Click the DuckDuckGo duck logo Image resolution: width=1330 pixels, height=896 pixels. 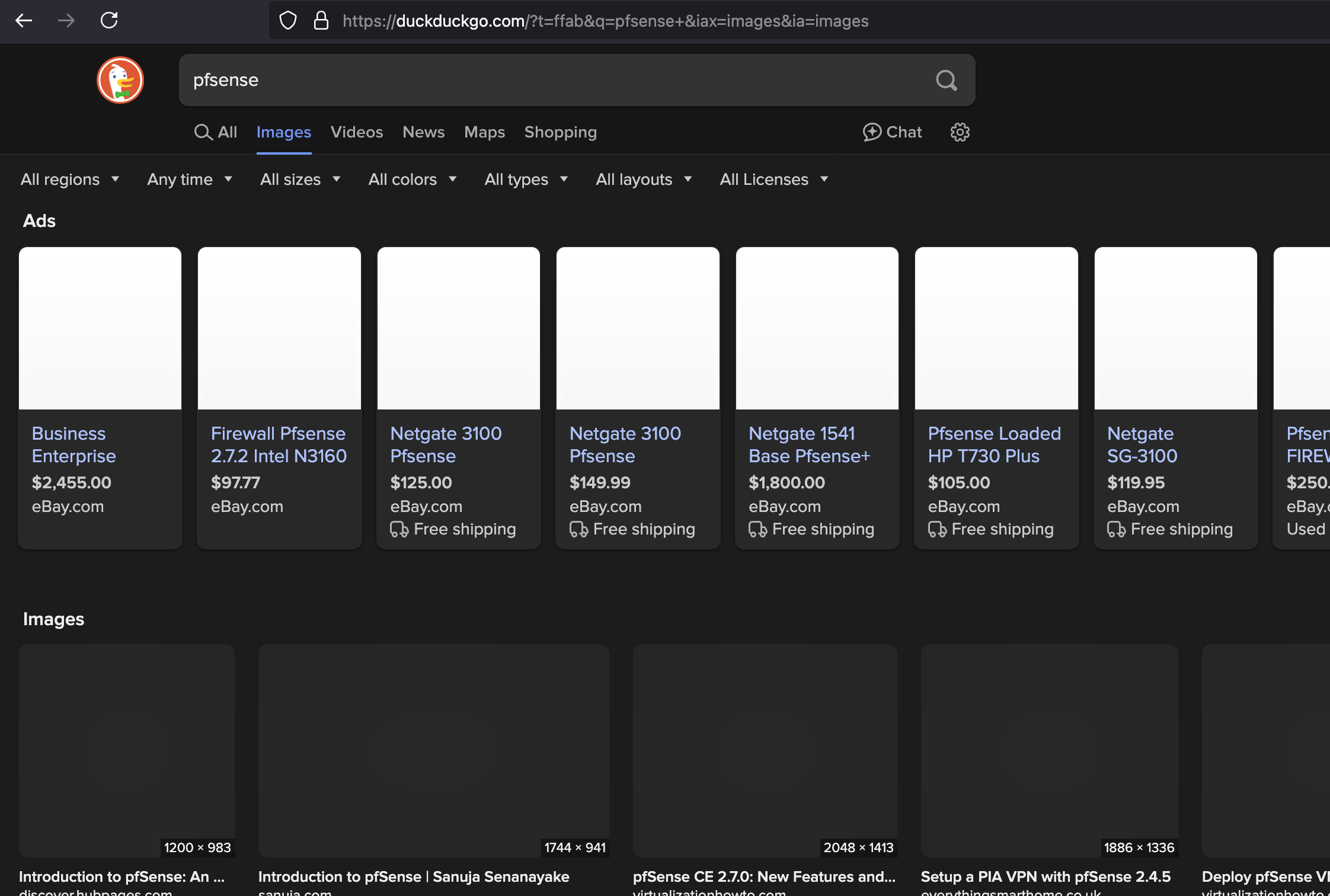120,80
